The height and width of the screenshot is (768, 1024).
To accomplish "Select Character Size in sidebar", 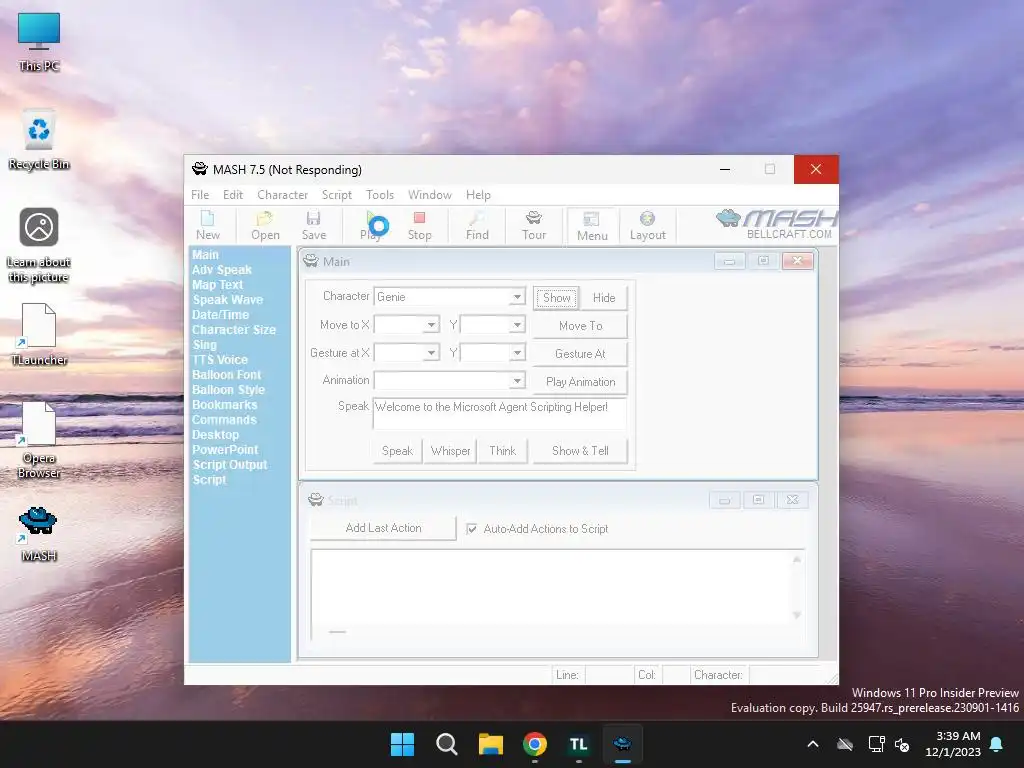I will 233,330.
